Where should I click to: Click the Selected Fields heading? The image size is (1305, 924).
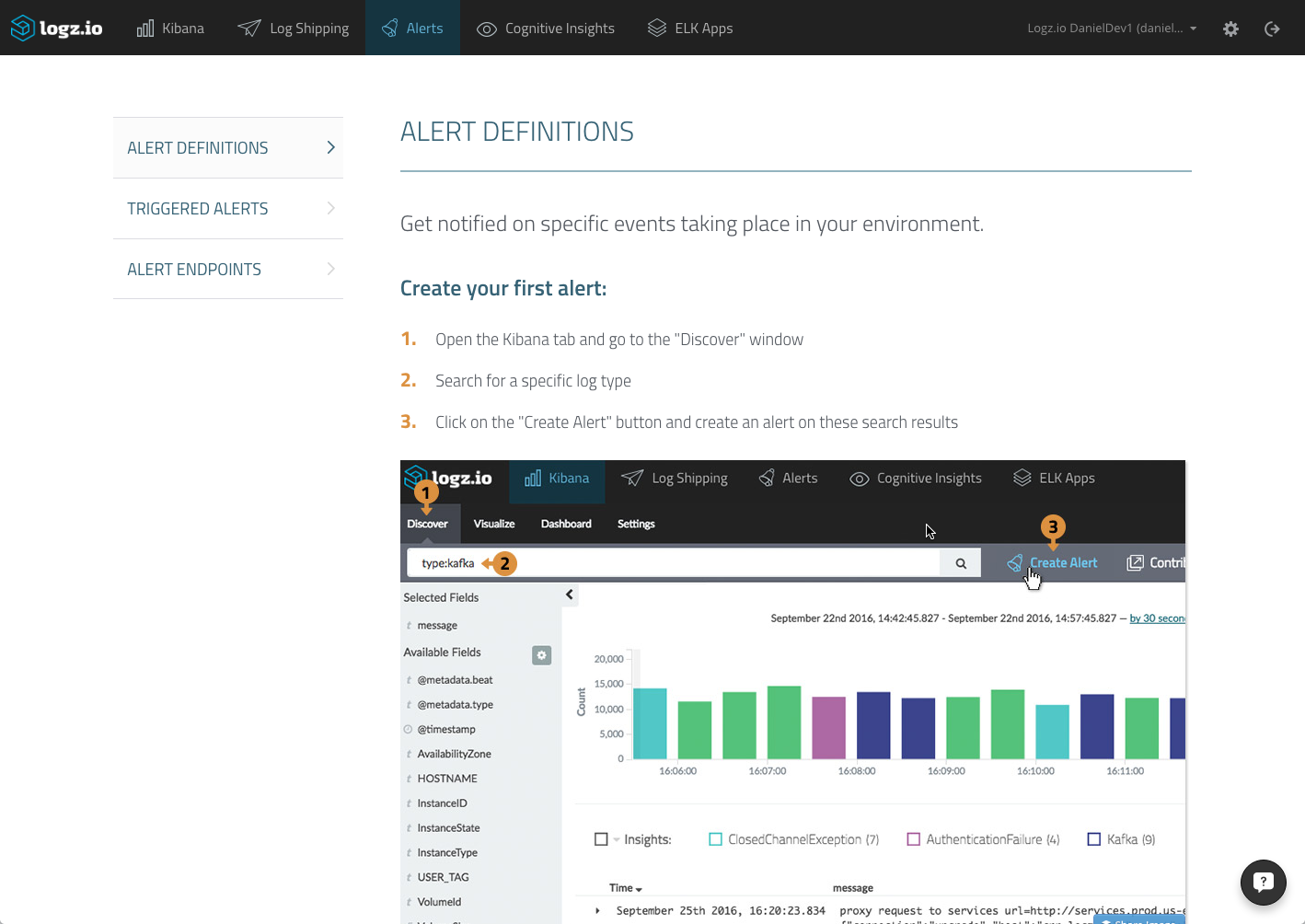(441, 597)
